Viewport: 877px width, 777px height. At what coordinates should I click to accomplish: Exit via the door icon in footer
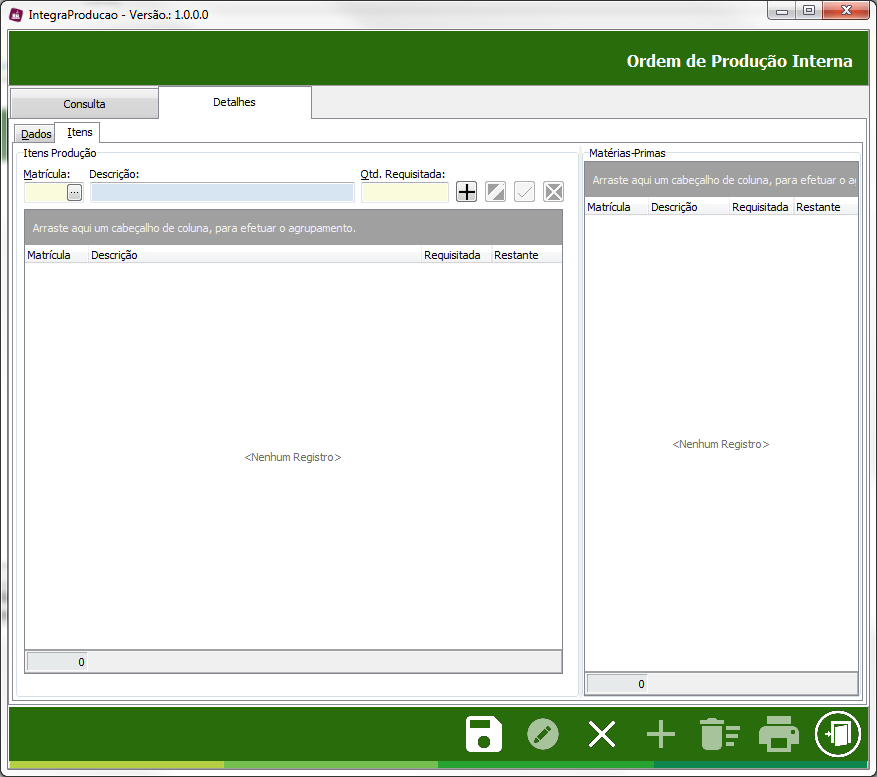click(837, 734)
